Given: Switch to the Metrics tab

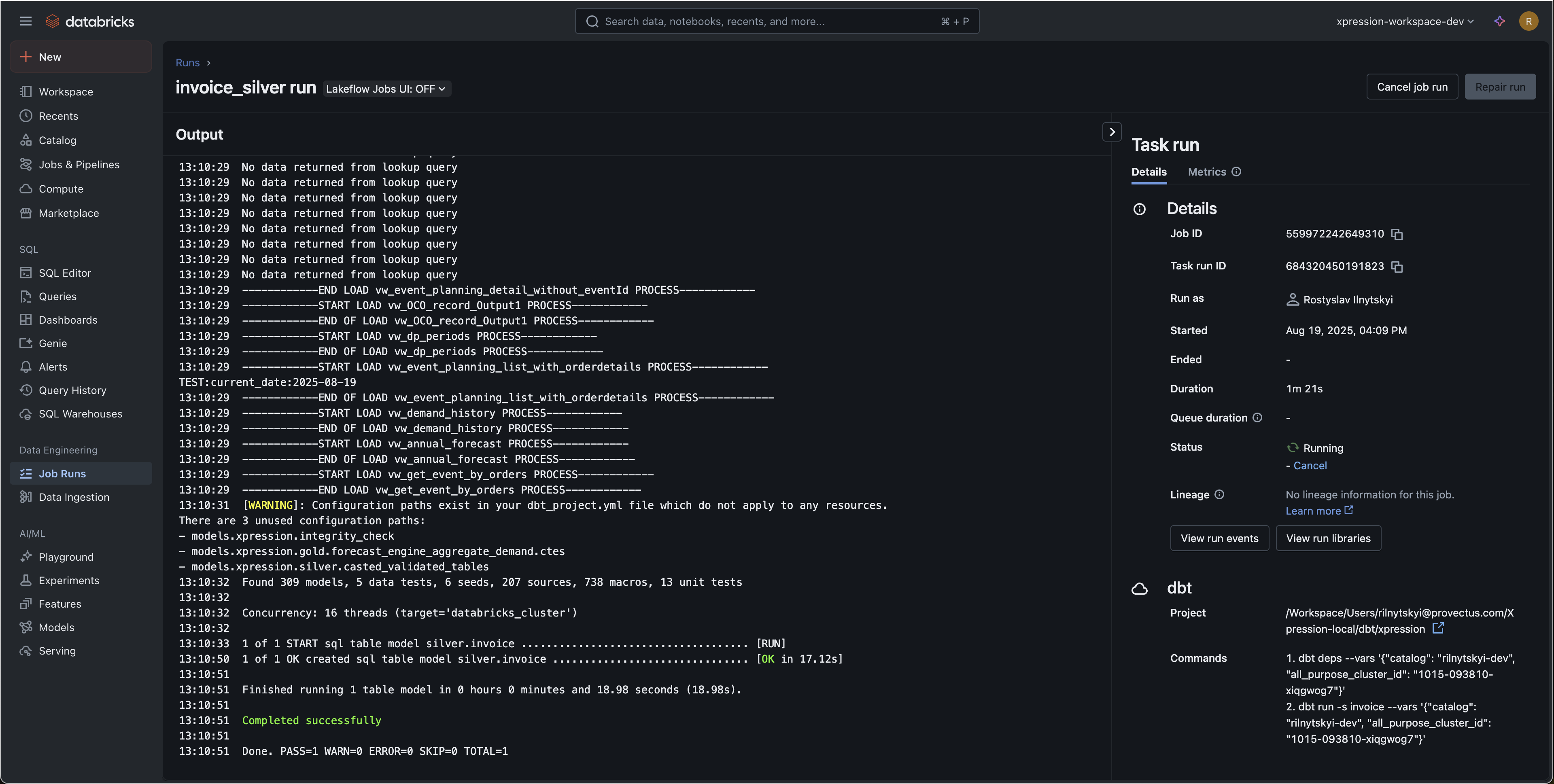Looking at the screenshot, I should (x=1206, y=172).
